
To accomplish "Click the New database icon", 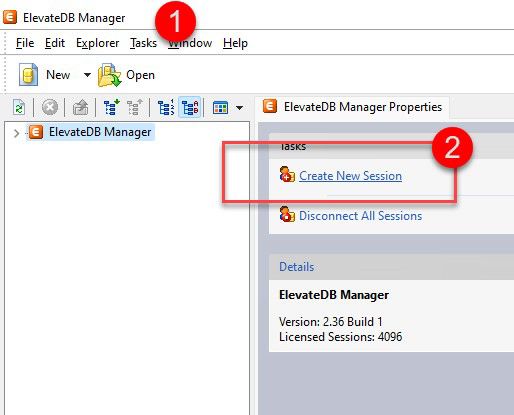I will [x=28, y=75].
